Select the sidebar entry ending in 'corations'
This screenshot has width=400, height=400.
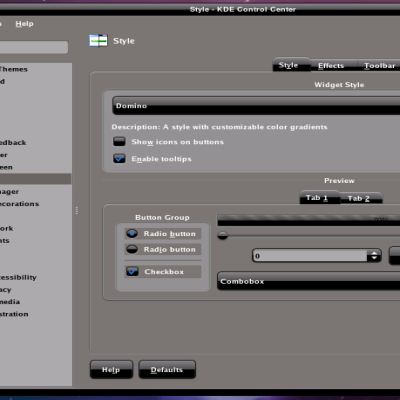tap(19, 204)
